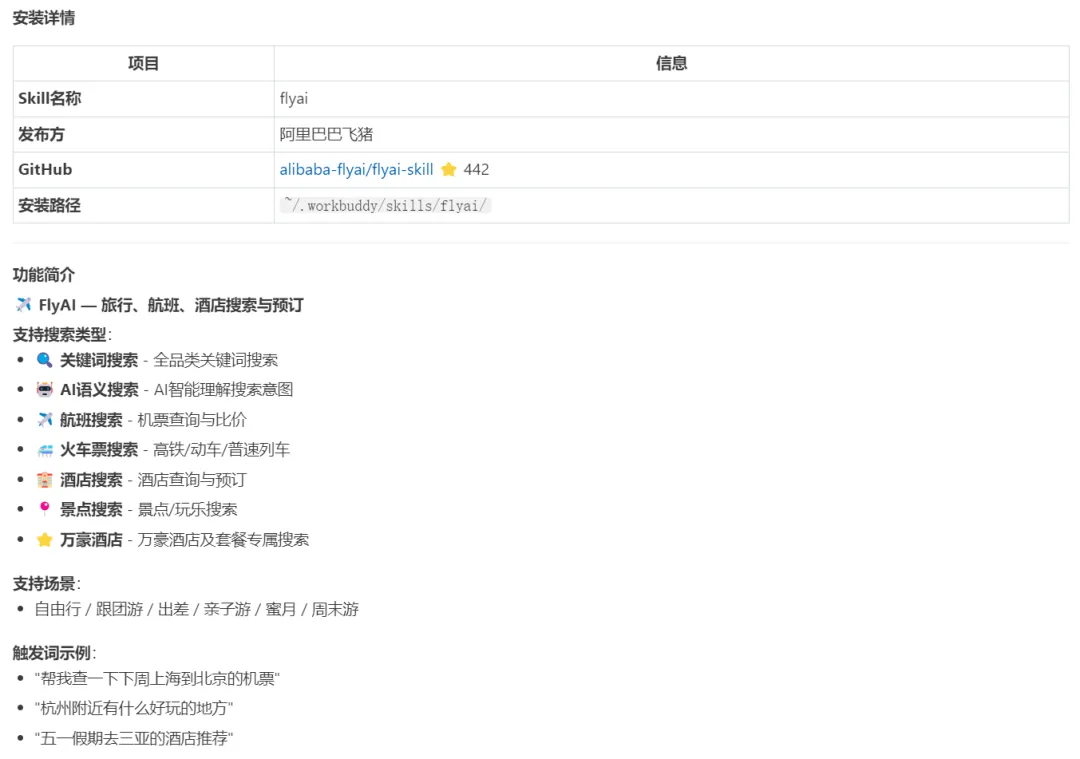Click the airplane icon in the FlyAI heading
Image resolution: width=1080 pixels, height=759 pixels.
(x=22, y=304)
